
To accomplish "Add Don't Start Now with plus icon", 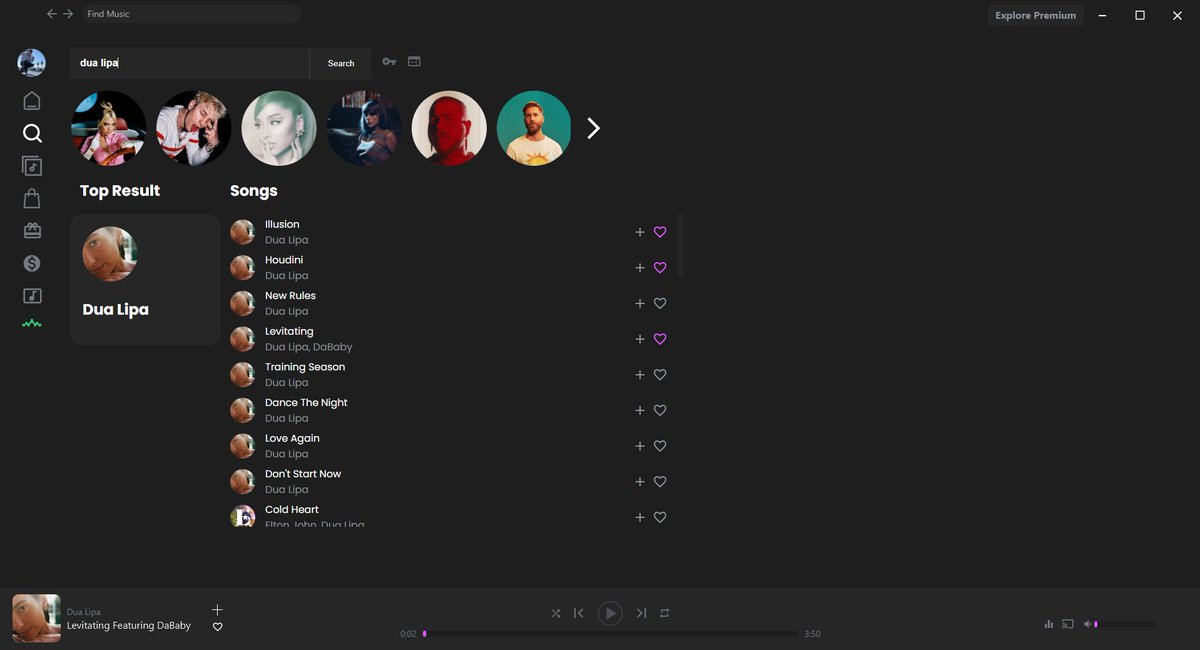I will point(640,482).
